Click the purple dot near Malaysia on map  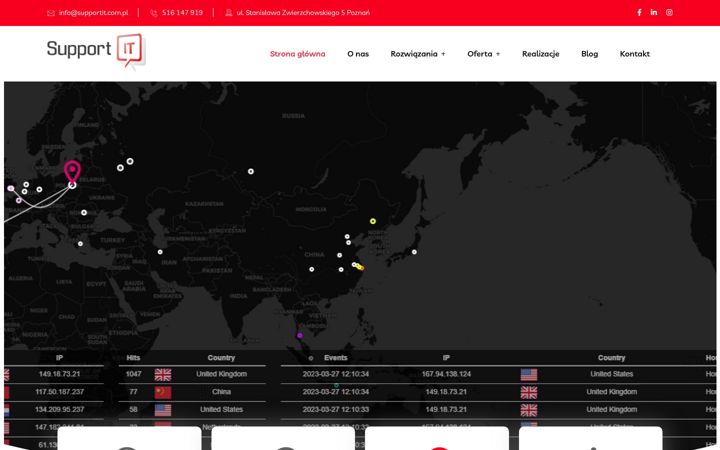pyautogui.click(x=300, y=336)
